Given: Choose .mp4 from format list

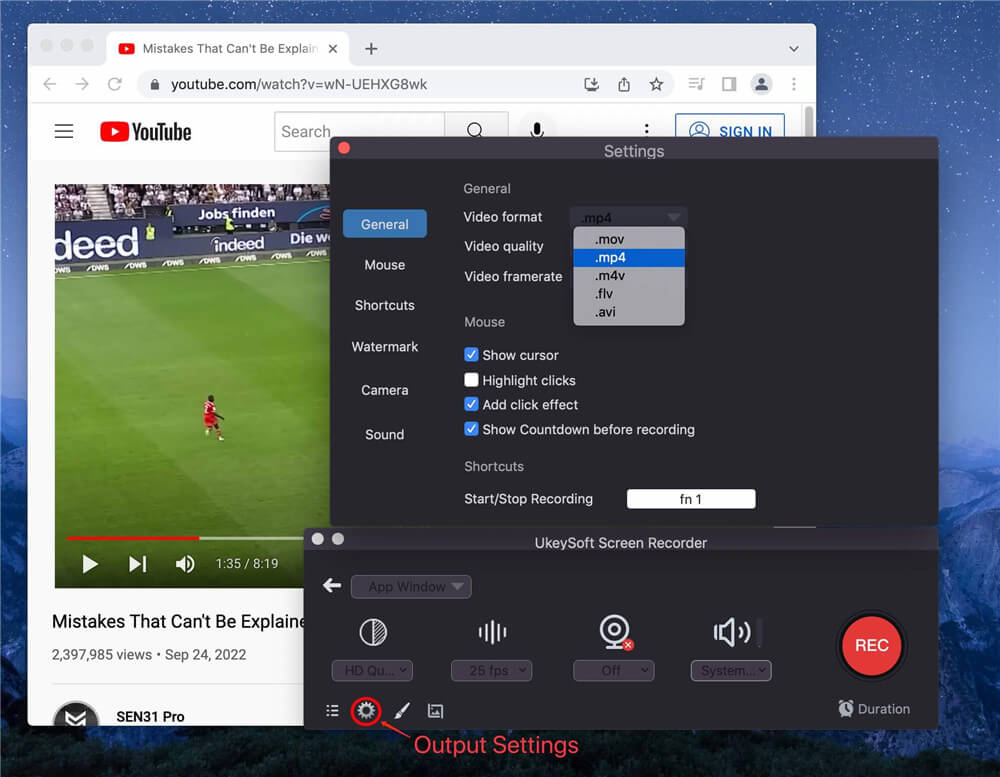Looking at the screenshot, I should [x=629, y=257].
